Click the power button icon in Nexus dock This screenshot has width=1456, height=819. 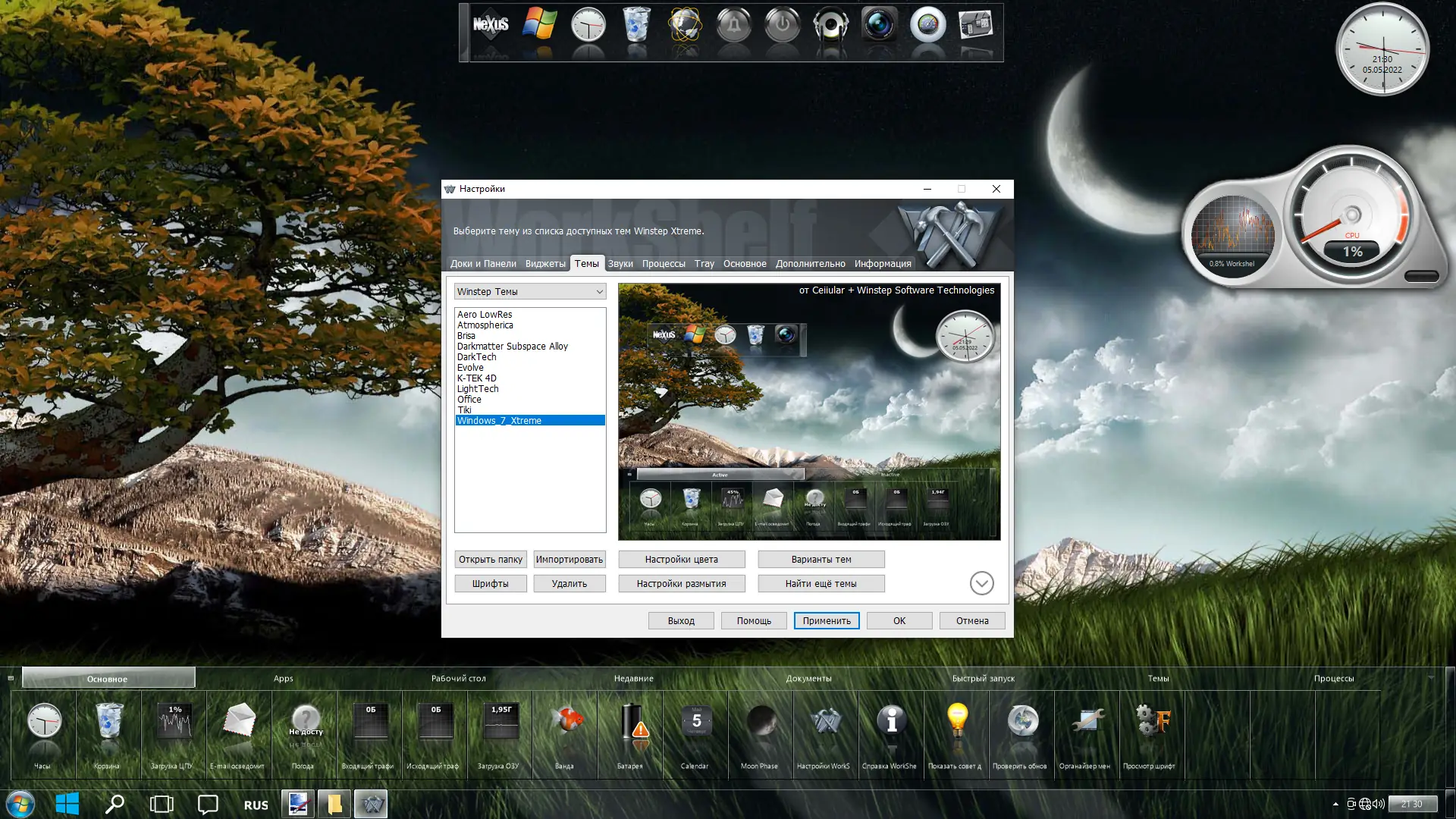(782, 26)
